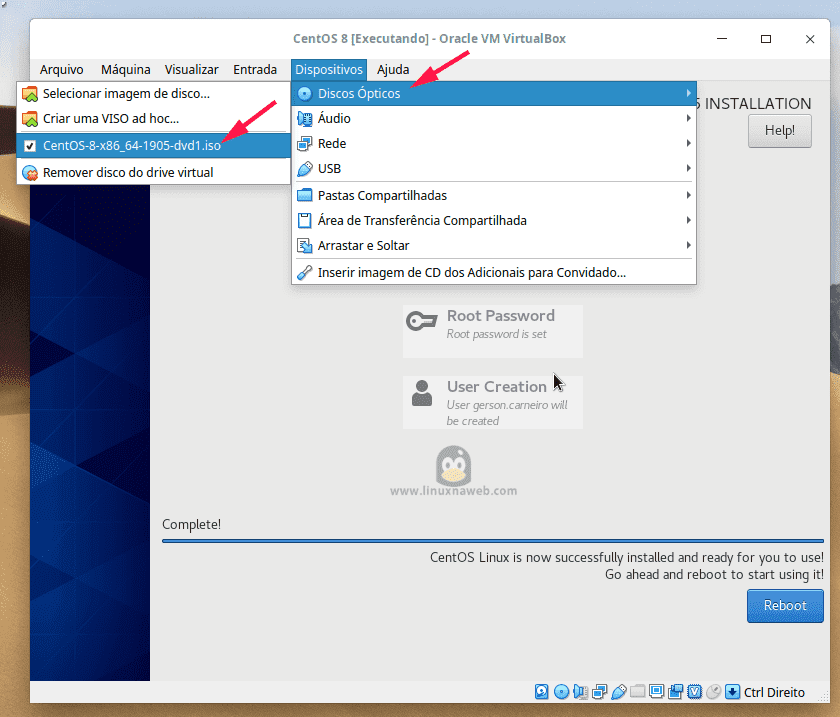Open the Visualizar menu
The image size is (840, 717).
tap(192, 70)
